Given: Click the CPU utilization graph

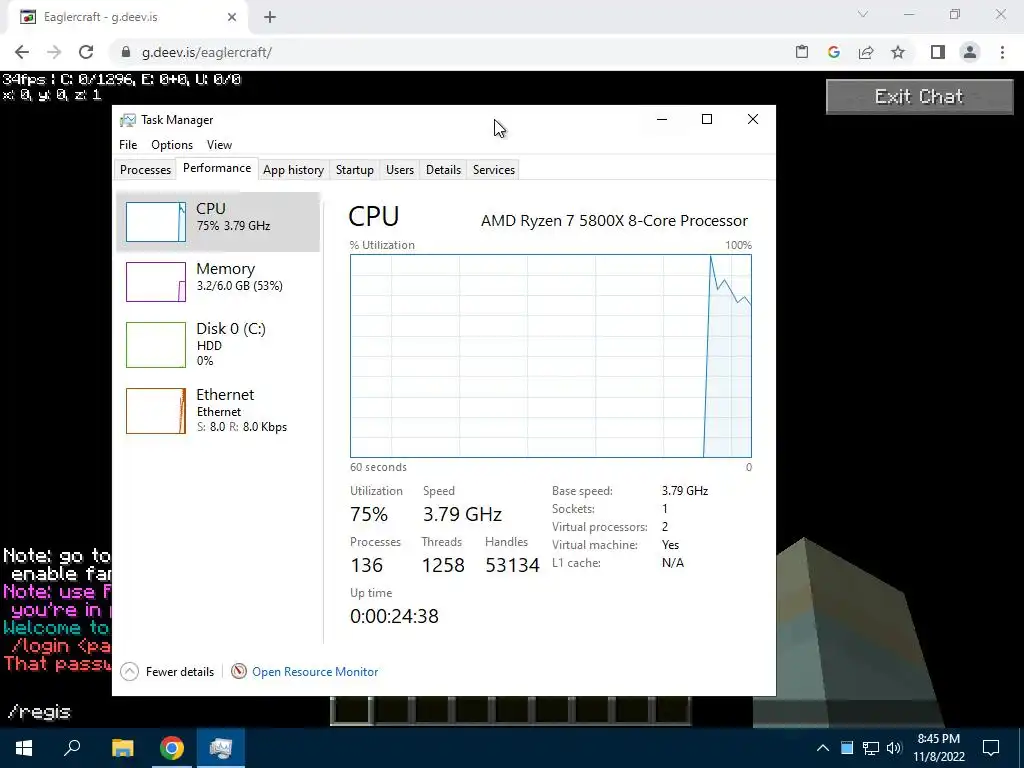Looking at the screenshot, I should pyautogui.click(x=551, y=356).
